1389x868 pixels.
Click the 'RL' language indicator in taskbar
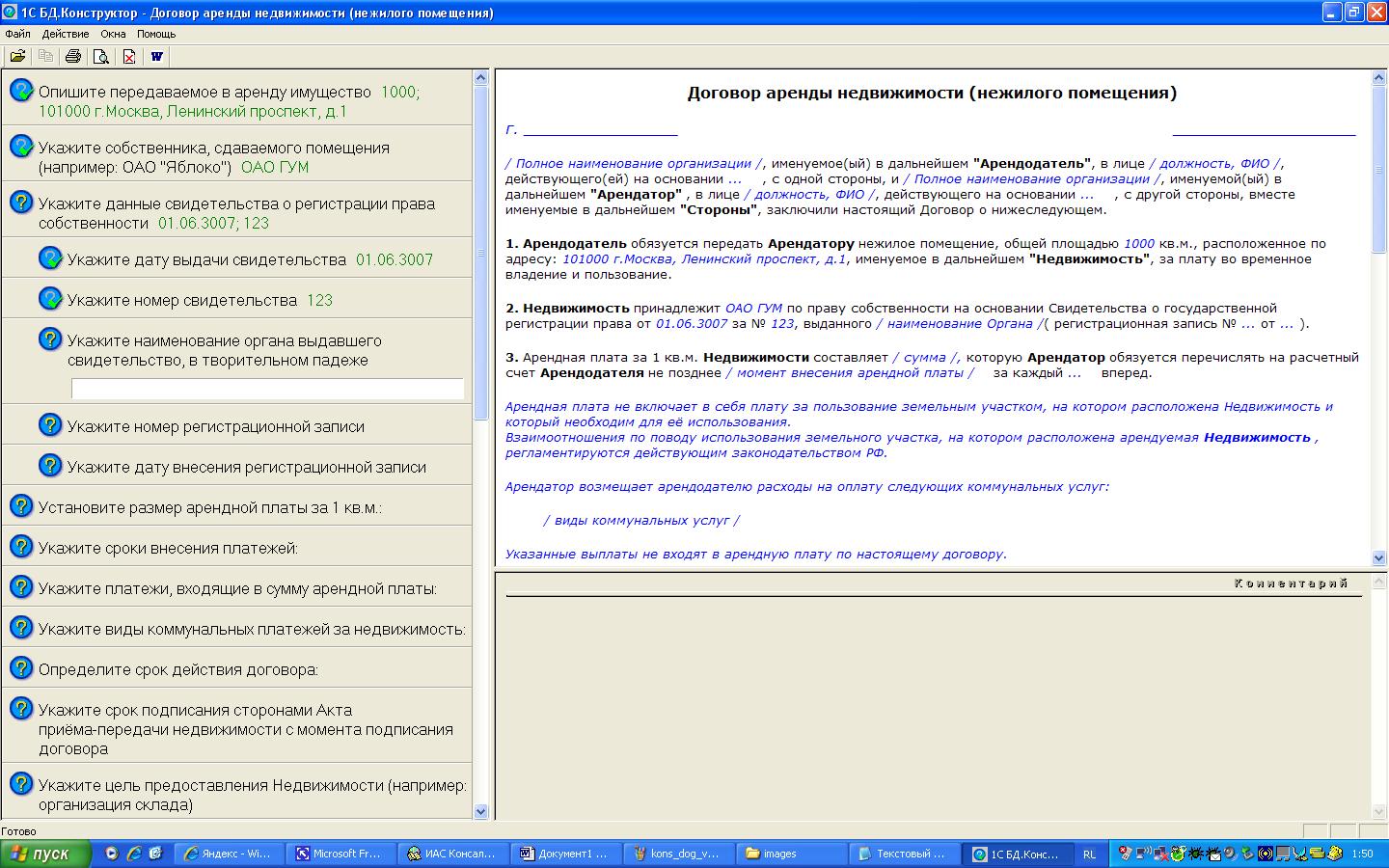(x=1090, y=854)
